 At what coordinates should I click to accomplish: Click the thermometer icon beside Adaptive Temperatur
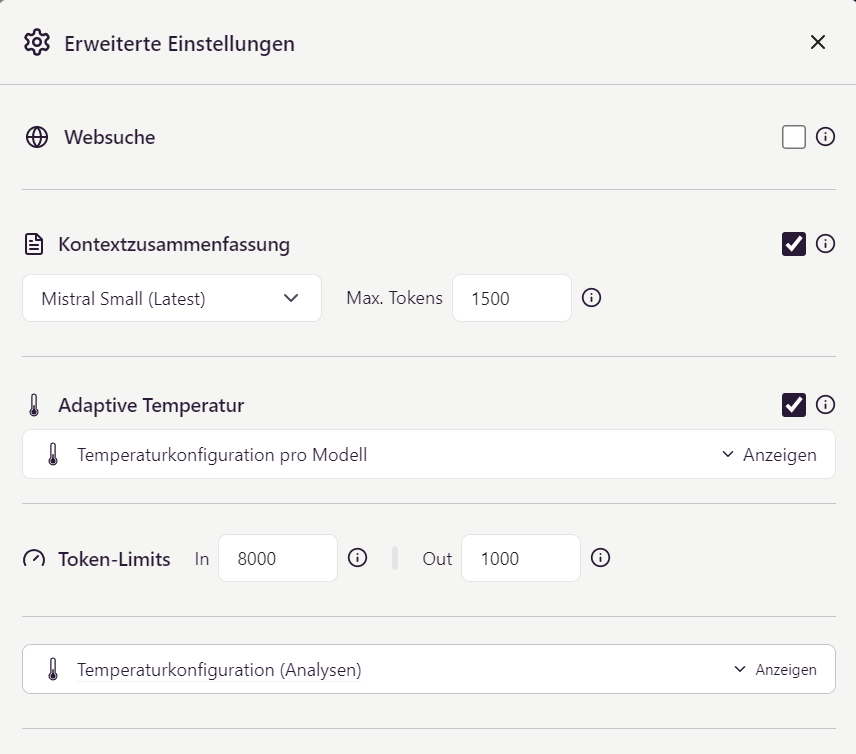pyautogui.click(x=34, y=405)
